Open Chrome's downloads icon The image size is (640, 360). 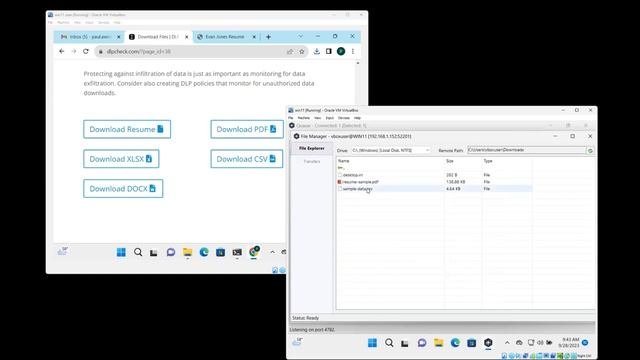click(x=316, y=51)
